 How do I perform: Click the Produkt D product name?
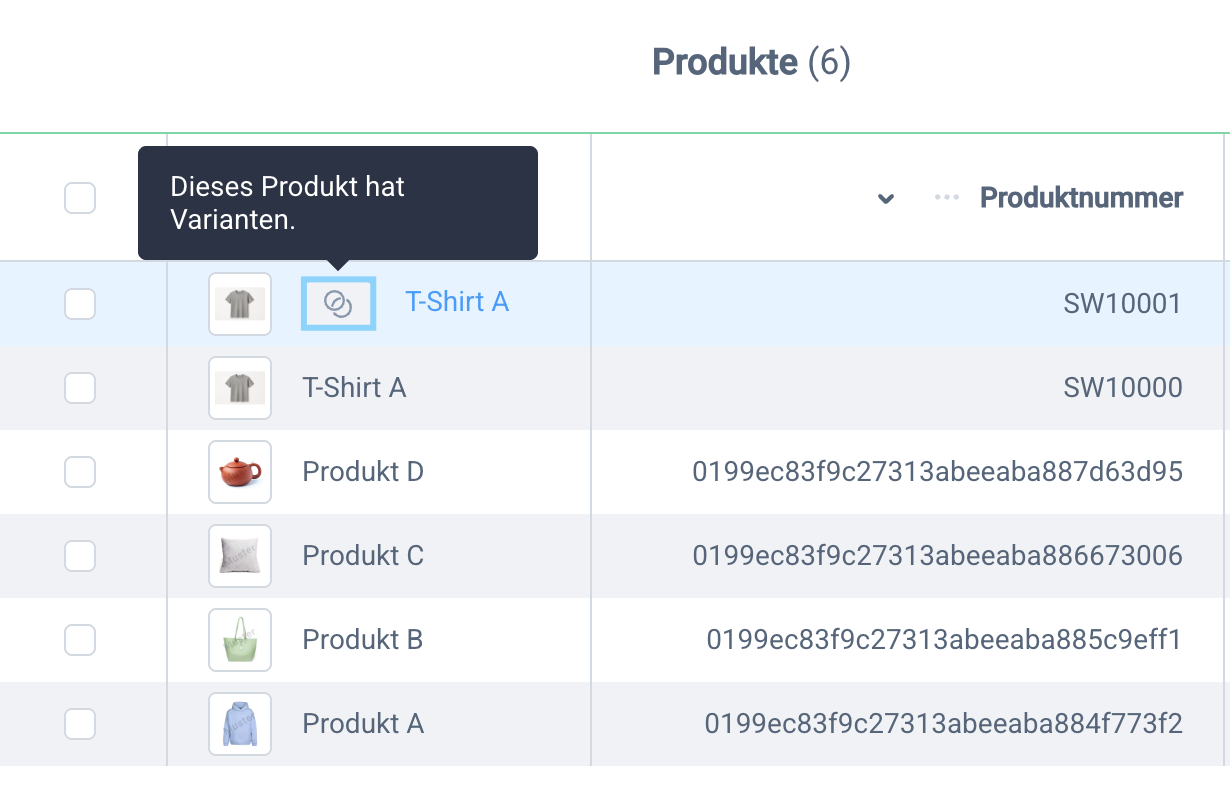click(x=363, y=471)
